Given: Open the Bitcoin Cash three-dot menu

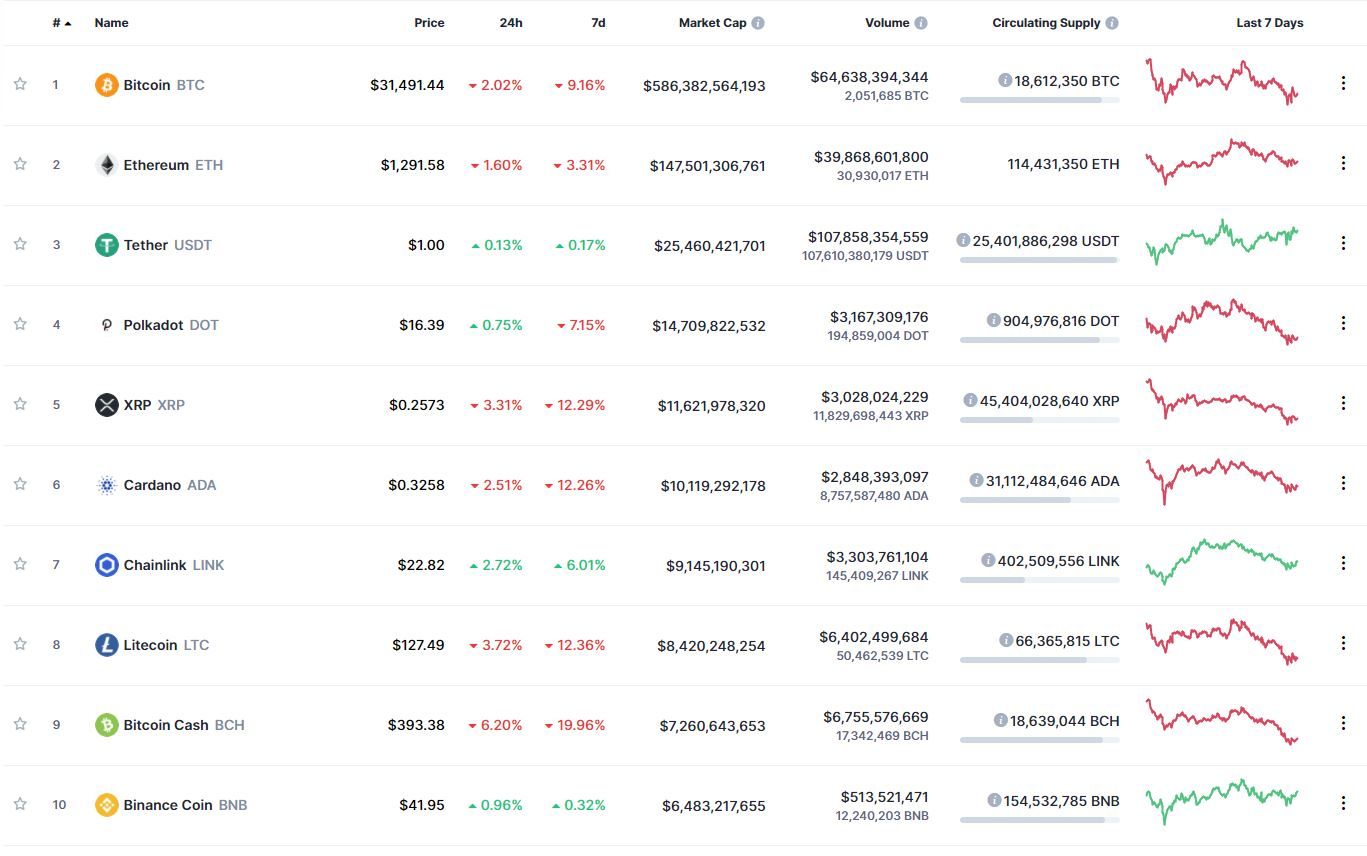Looking at the screenshot, I should 1343,723.
